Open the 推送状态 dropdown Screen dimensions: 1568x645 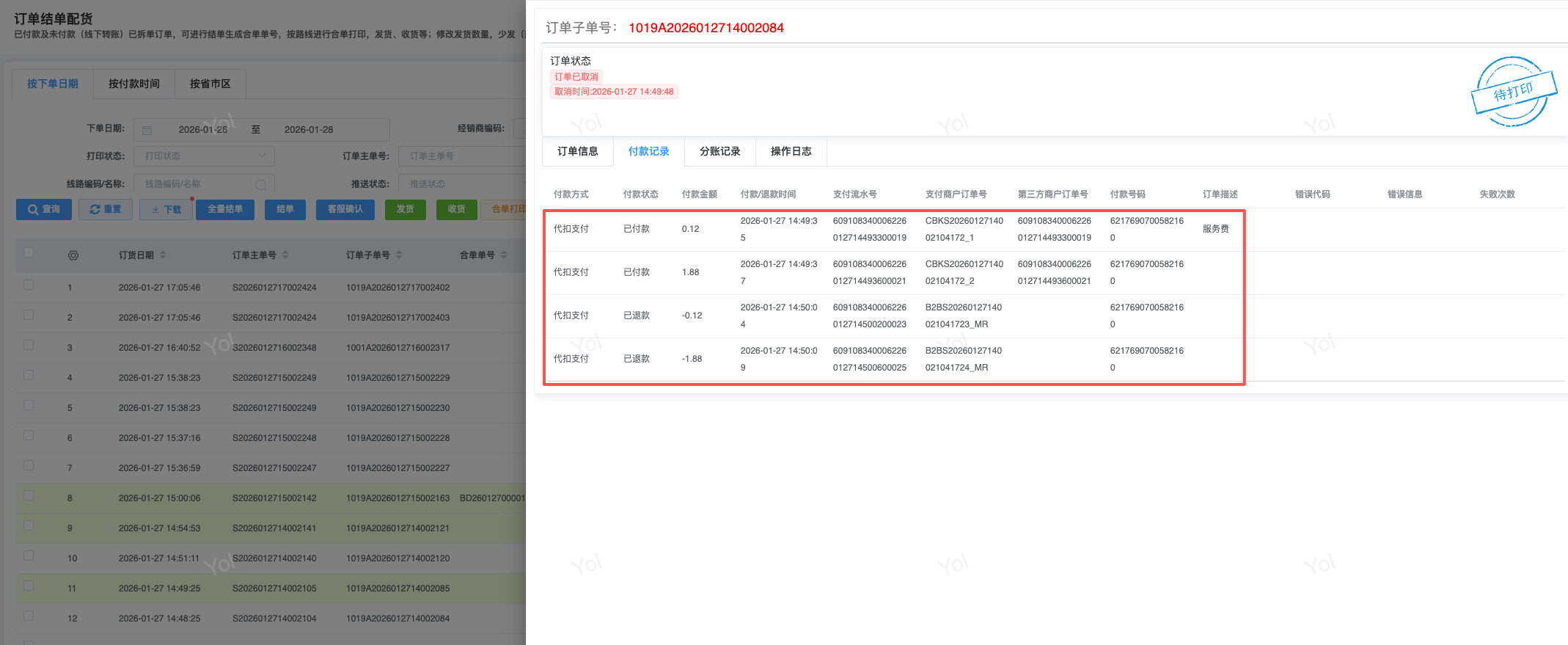(462, 184)
